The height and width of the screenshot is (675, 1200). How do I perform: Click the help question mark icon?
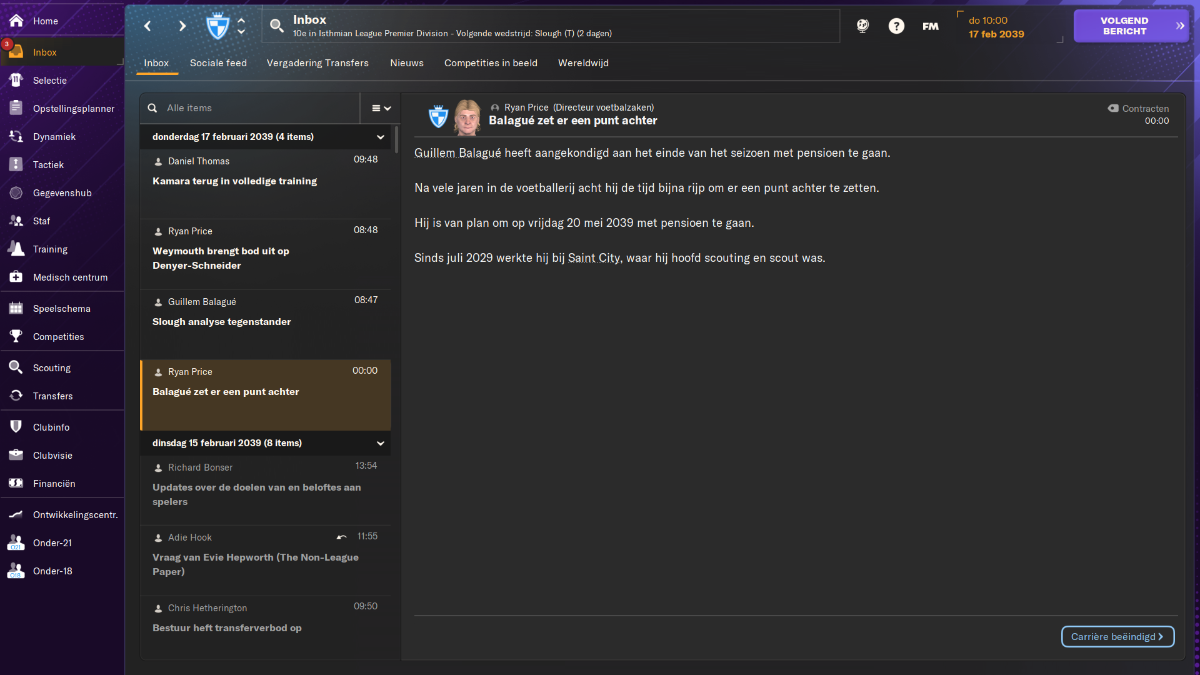point(897,26)
